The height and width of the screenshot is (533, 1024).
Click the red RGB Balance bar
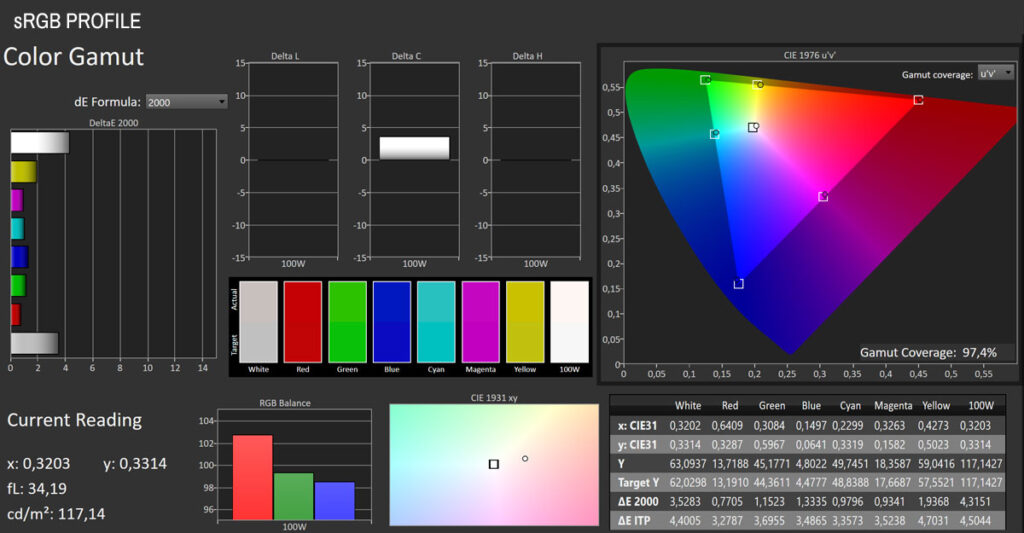coord(253,477)
